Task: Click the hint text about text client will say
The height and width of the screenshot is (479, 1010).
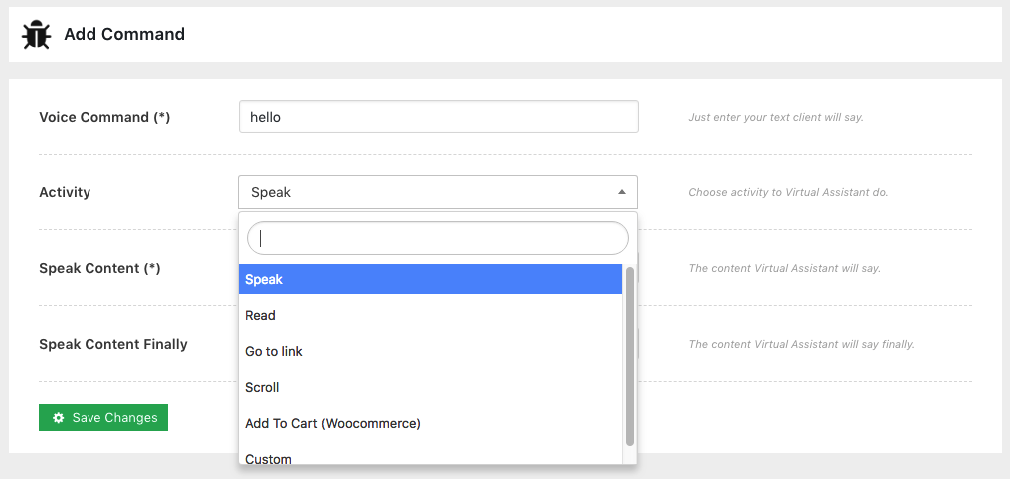Action: (776, 118)
